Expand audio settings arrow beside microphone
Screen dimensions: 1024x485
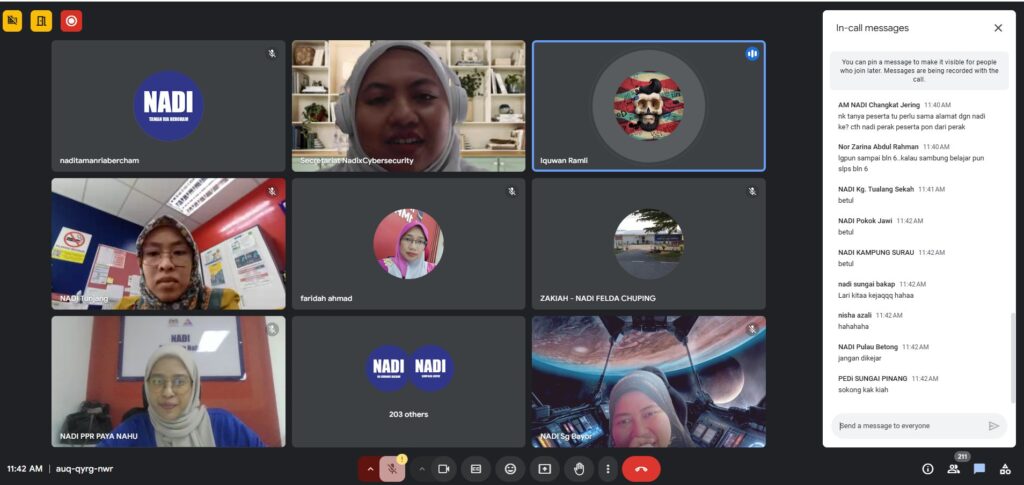(x=369, y=468)
